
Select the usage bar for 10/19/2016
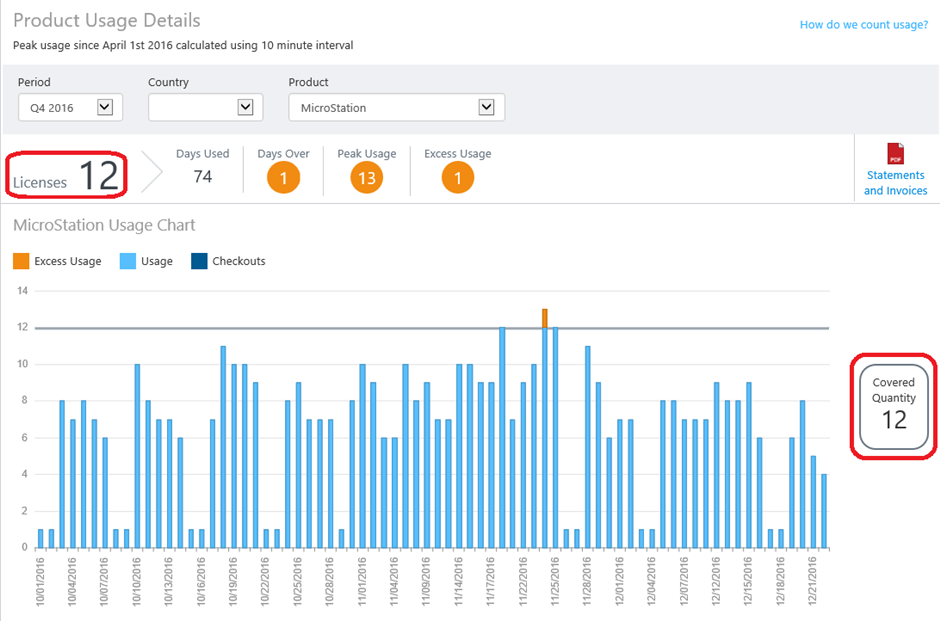coord(234,456)
